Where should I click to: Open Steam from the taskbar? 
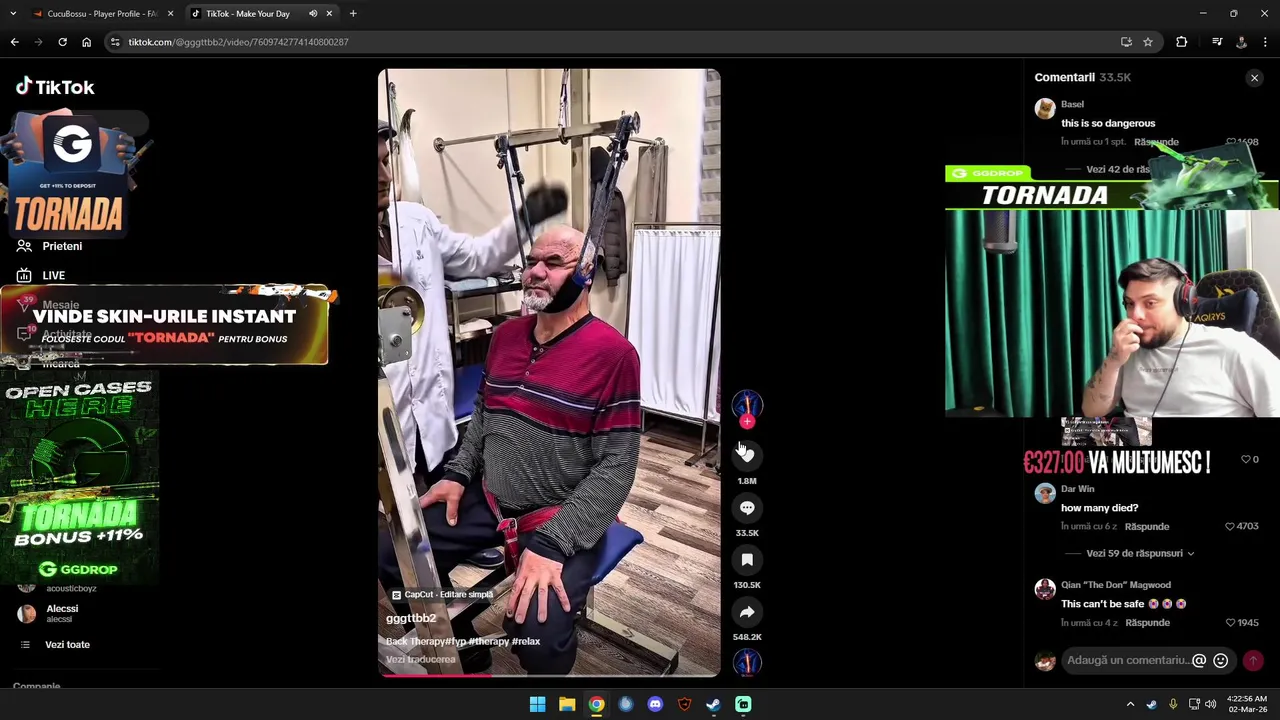714,705
